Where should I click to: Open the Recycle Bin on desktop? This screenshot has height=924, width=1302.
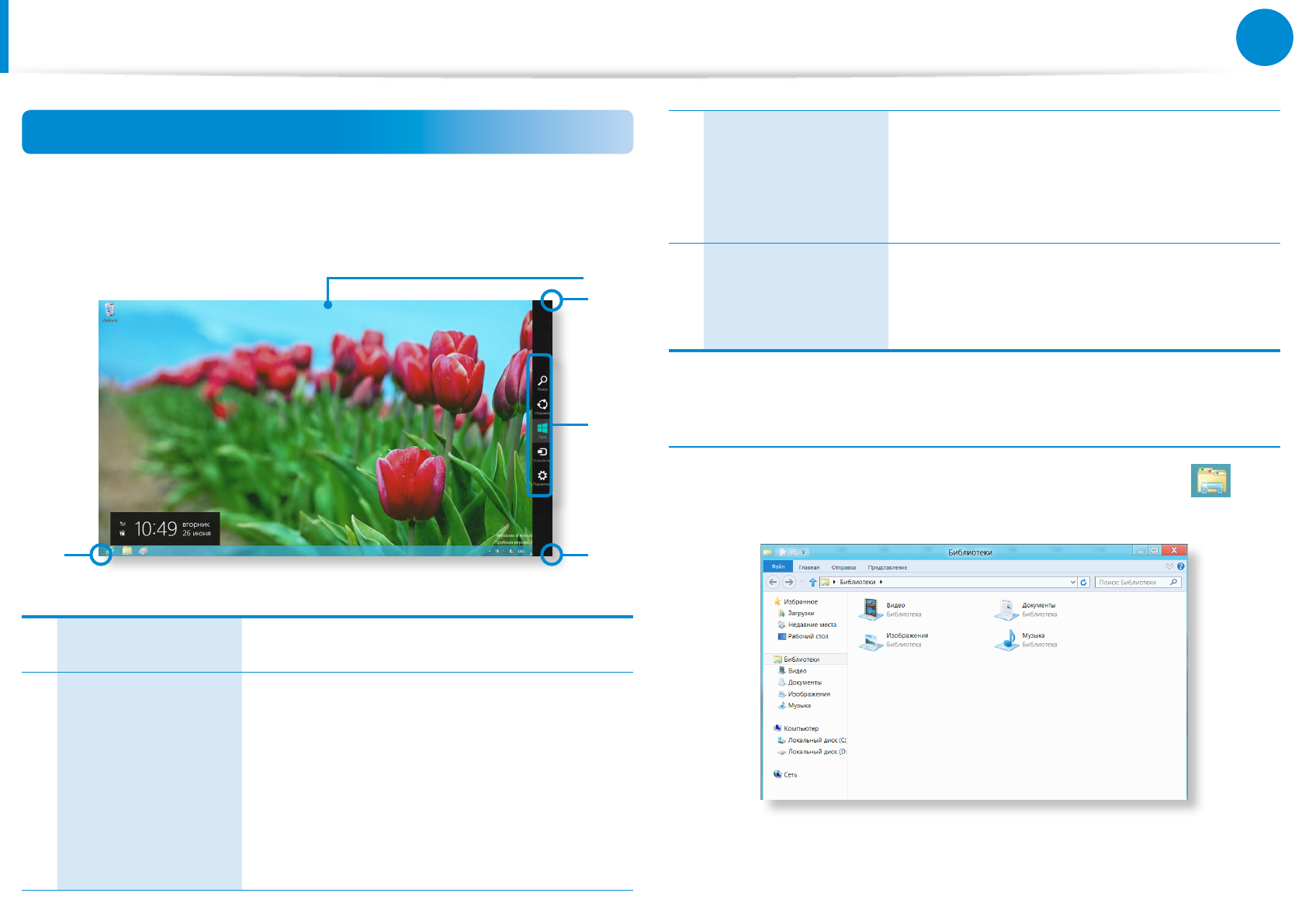click(x=110, y=311)
